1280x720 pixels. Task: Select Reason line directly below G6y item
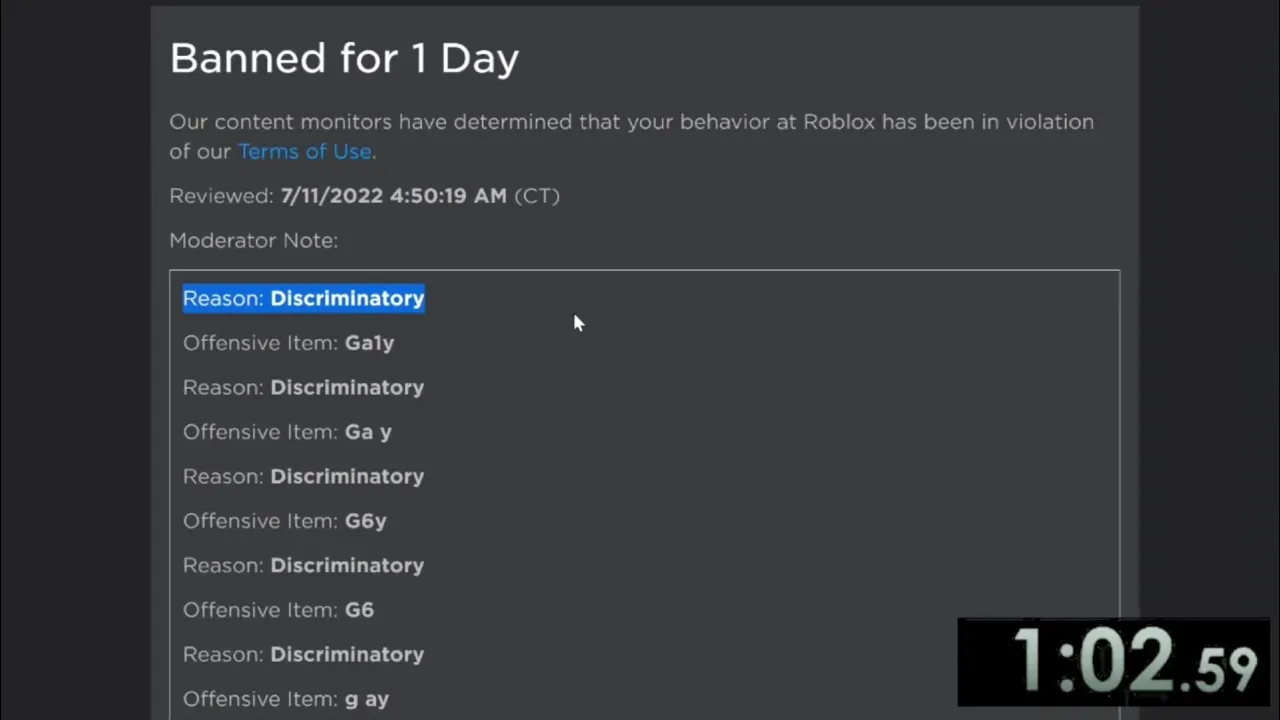click(x=304, y=566)
